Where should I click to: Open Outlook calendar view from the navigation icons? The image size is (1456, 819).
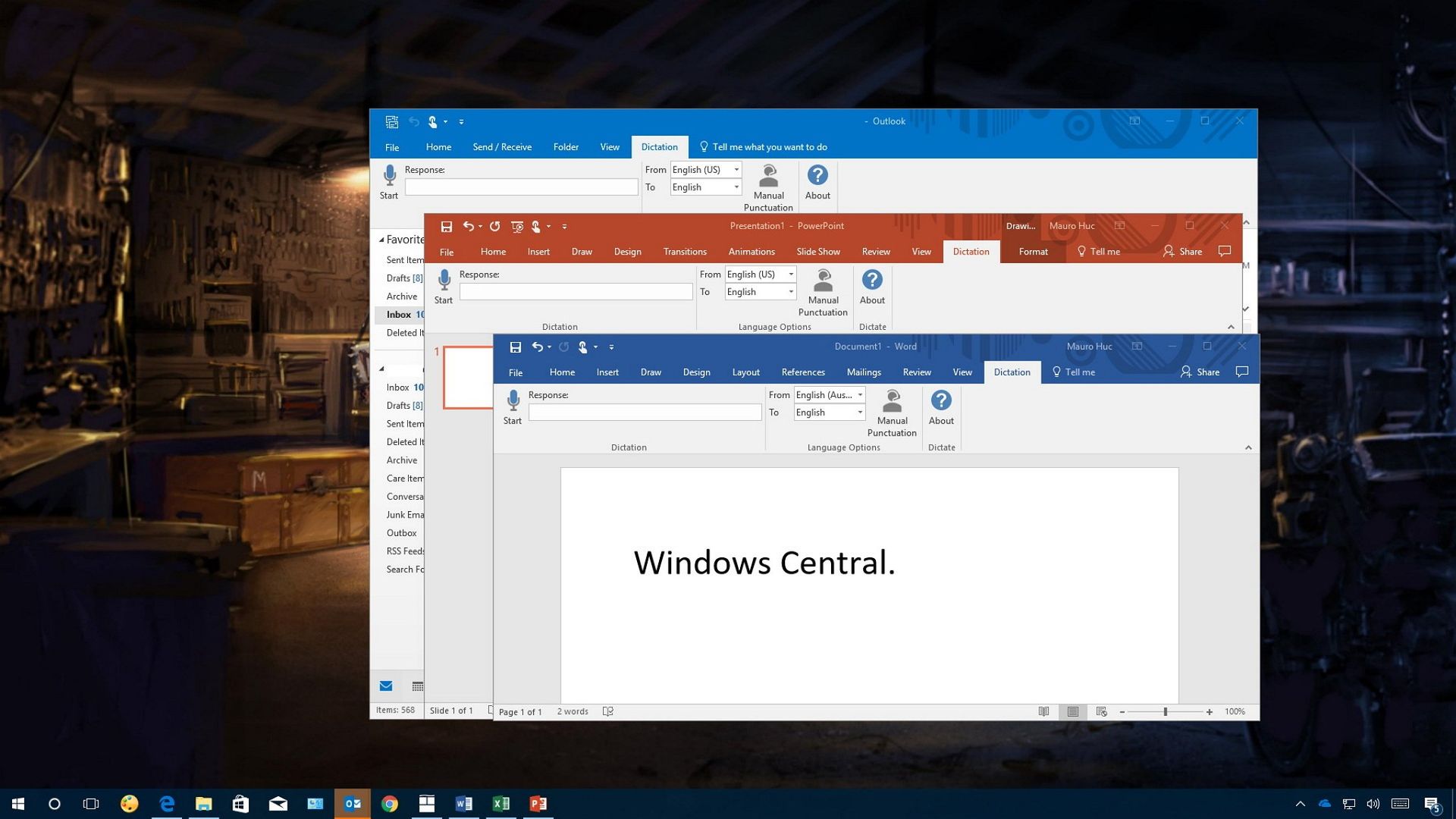417,686
